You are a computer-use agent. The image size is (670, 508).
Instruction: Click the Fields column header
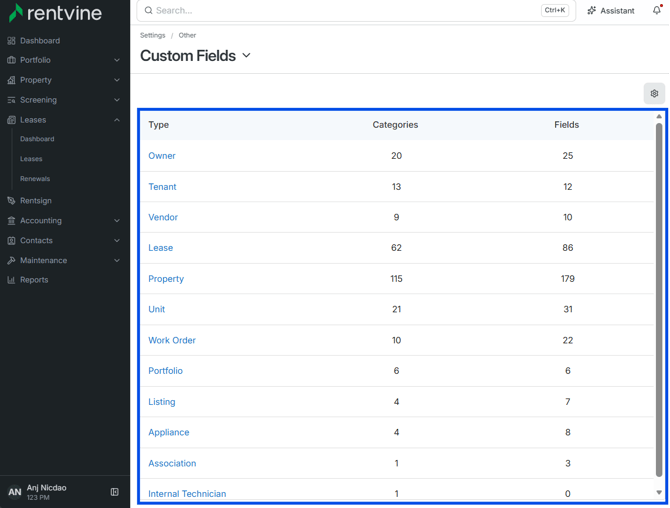coord(567,125)
